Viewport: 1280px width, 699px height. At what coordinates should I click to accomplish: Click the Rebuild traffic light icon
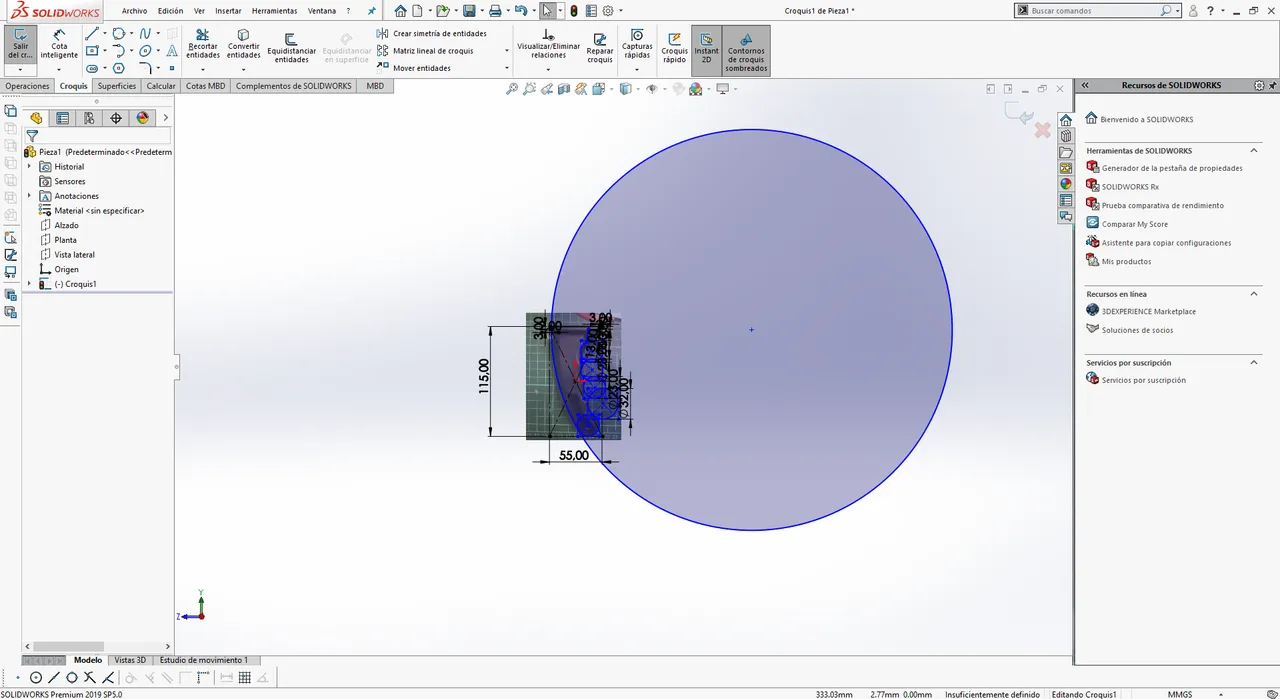[x=574, y=11]
